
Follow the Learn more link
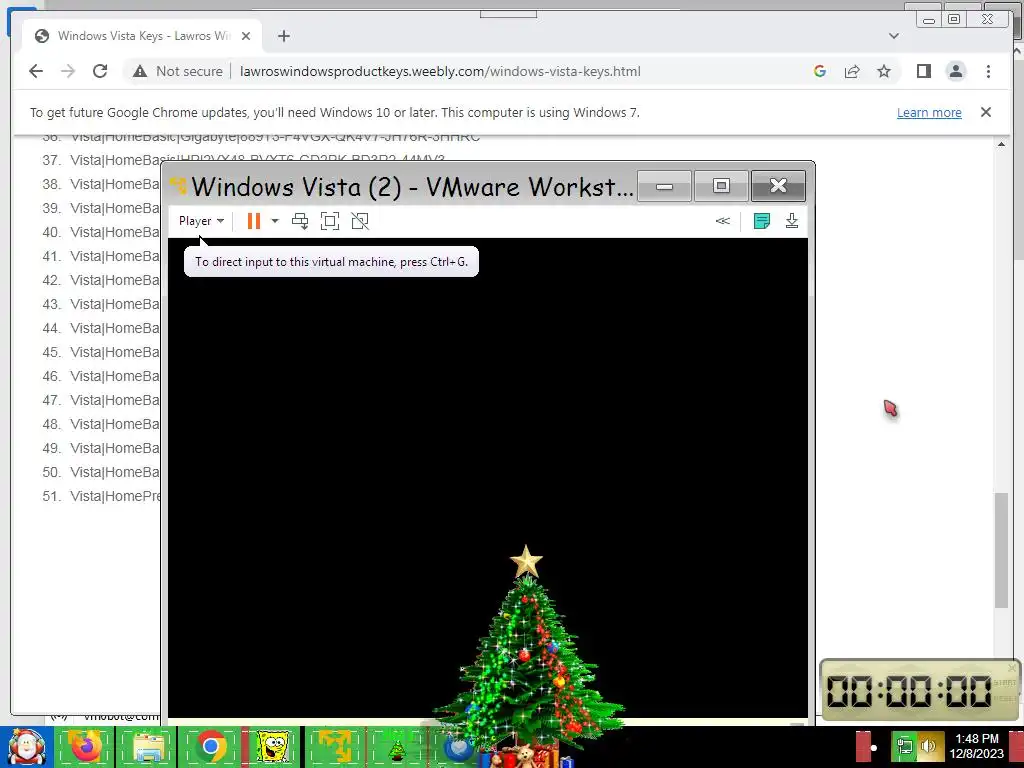click(x=929, y=112)
